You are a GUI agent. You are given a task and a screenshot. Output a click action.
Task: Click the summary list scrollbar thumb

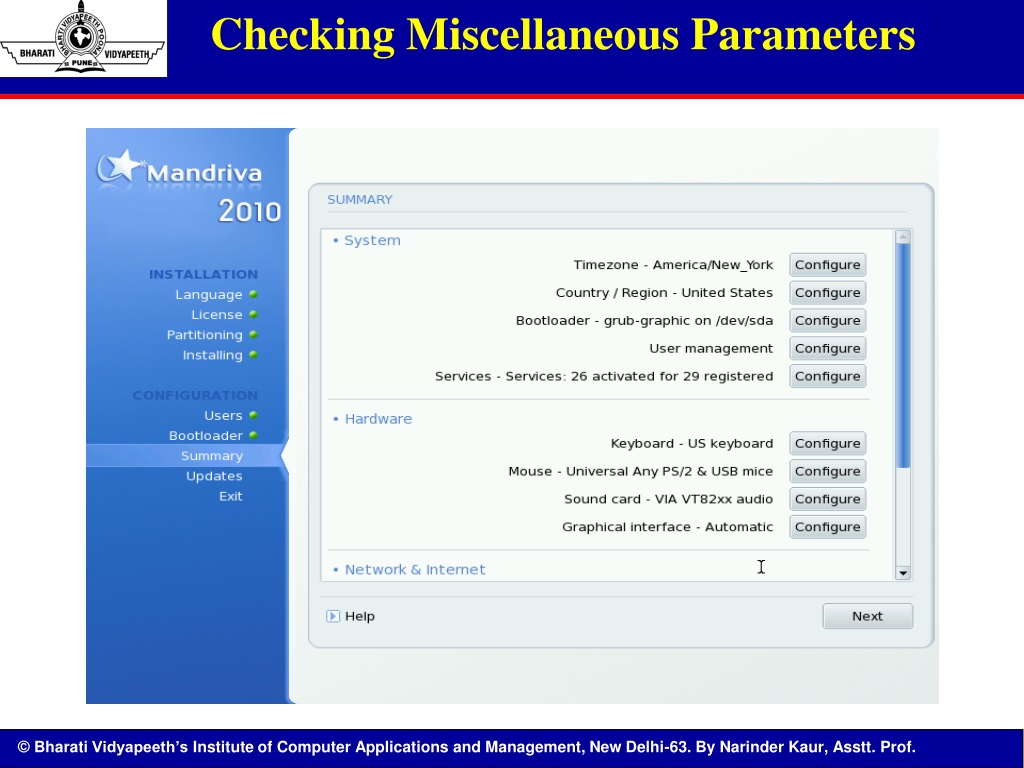click(x=903, y=356)
